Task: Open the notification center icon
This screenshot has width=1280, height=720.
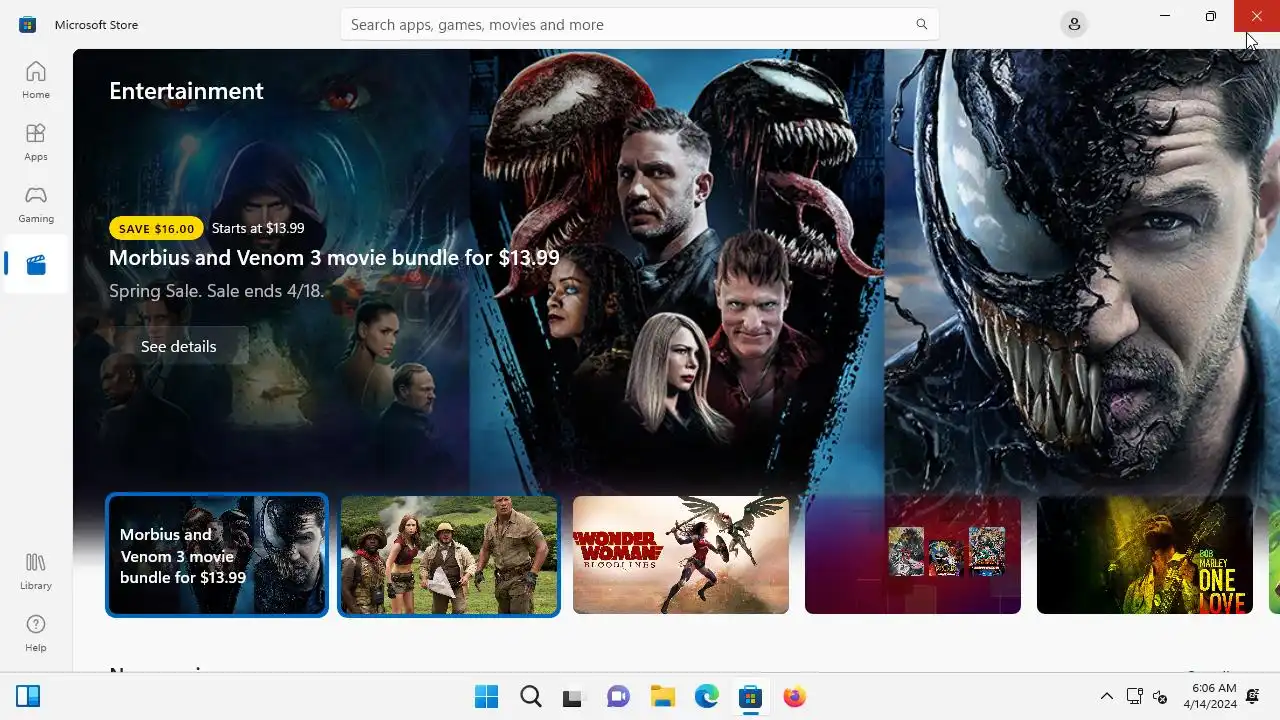Action: (1253, 697)
